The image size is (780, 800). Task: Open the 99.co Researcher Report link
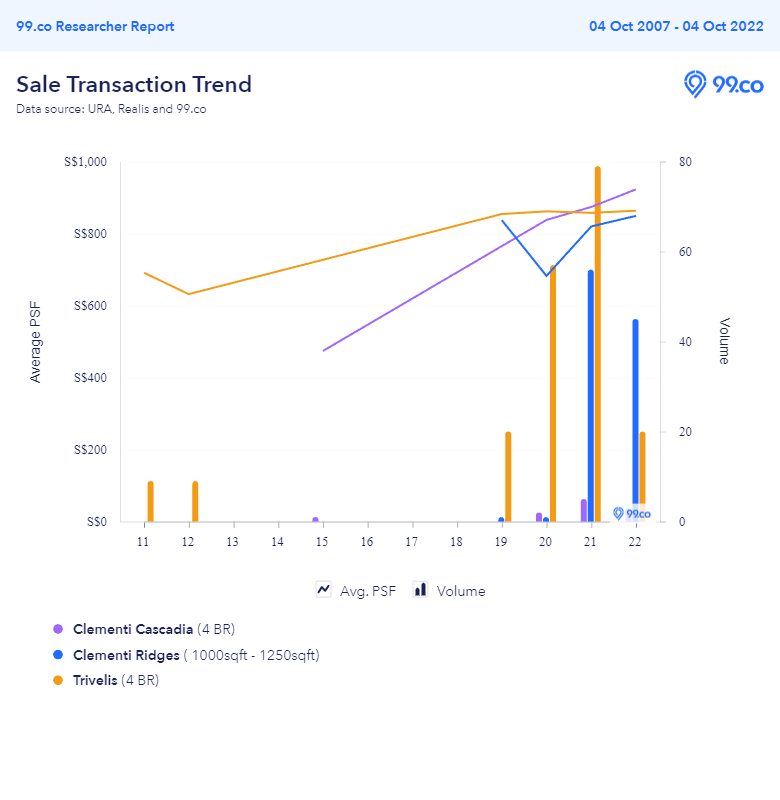[95, 27]
